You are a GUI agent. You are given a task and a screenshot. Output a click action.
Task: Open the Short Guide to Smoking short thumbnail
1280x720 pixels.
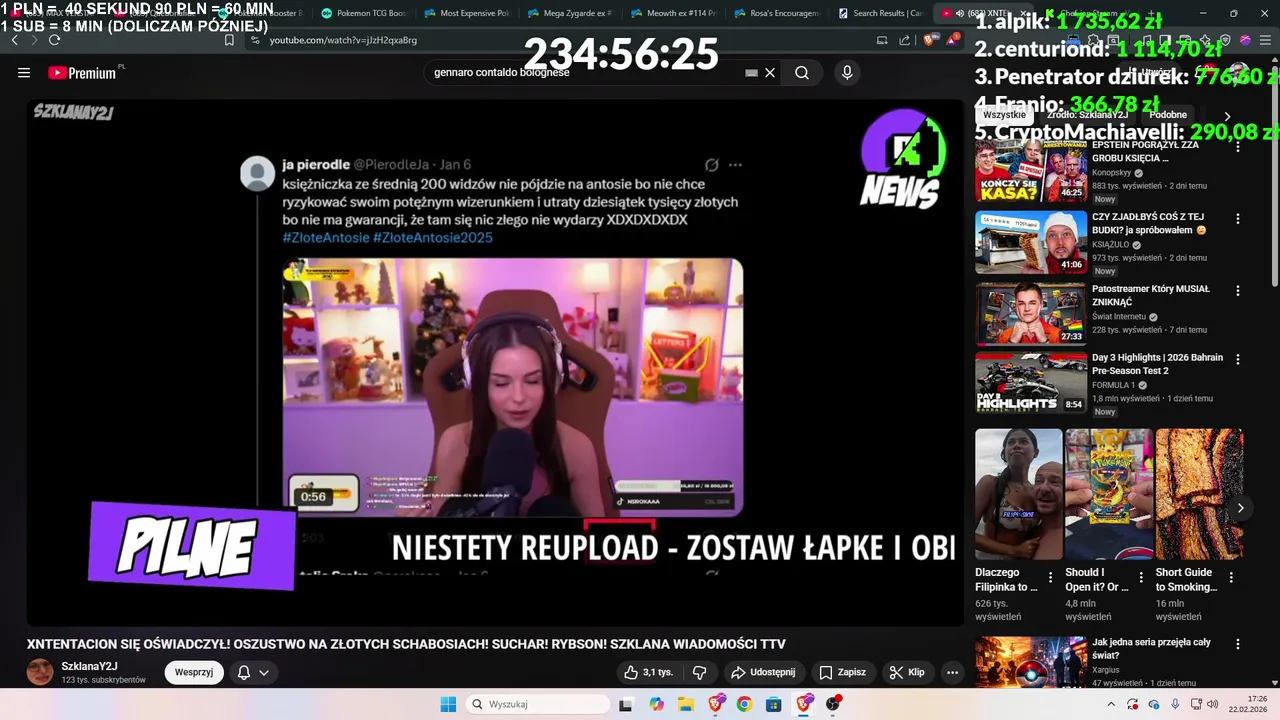tap(1199, 494)
